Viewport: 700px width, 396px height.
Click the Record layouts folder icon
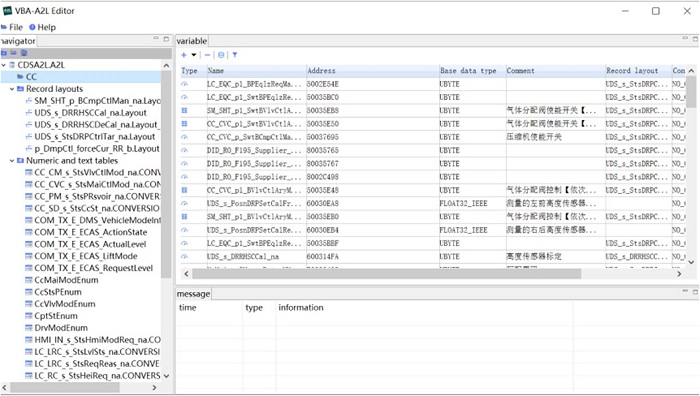21,89
